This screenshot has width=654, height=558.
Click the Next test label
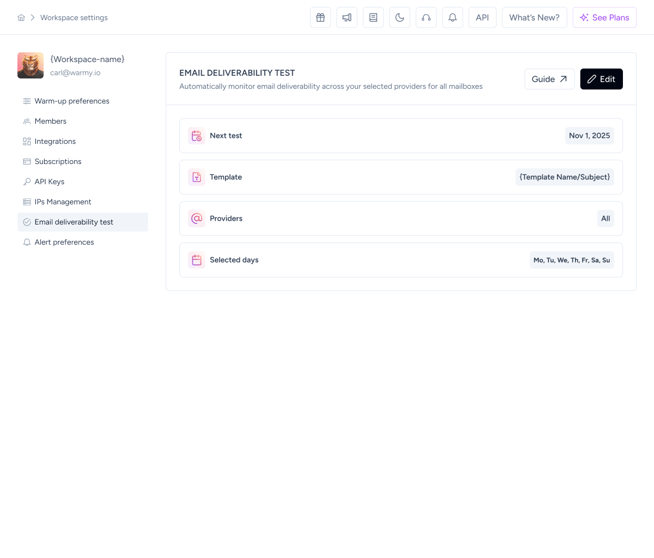[x=226, y=136]
